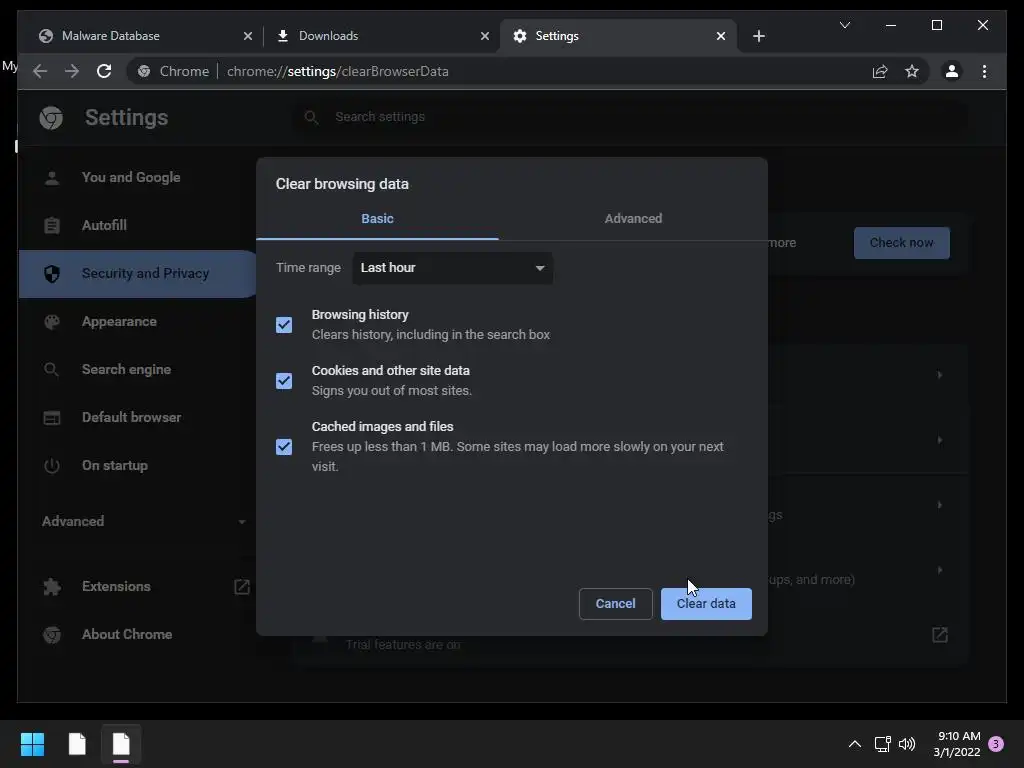
Task: Expand the Advanced section in sidebar
Action: [144, 521]
